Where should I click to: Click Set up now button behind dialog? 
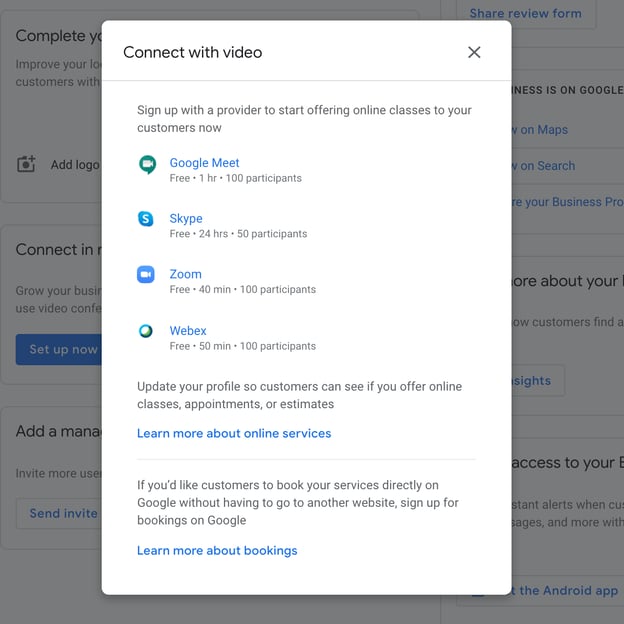58,349
